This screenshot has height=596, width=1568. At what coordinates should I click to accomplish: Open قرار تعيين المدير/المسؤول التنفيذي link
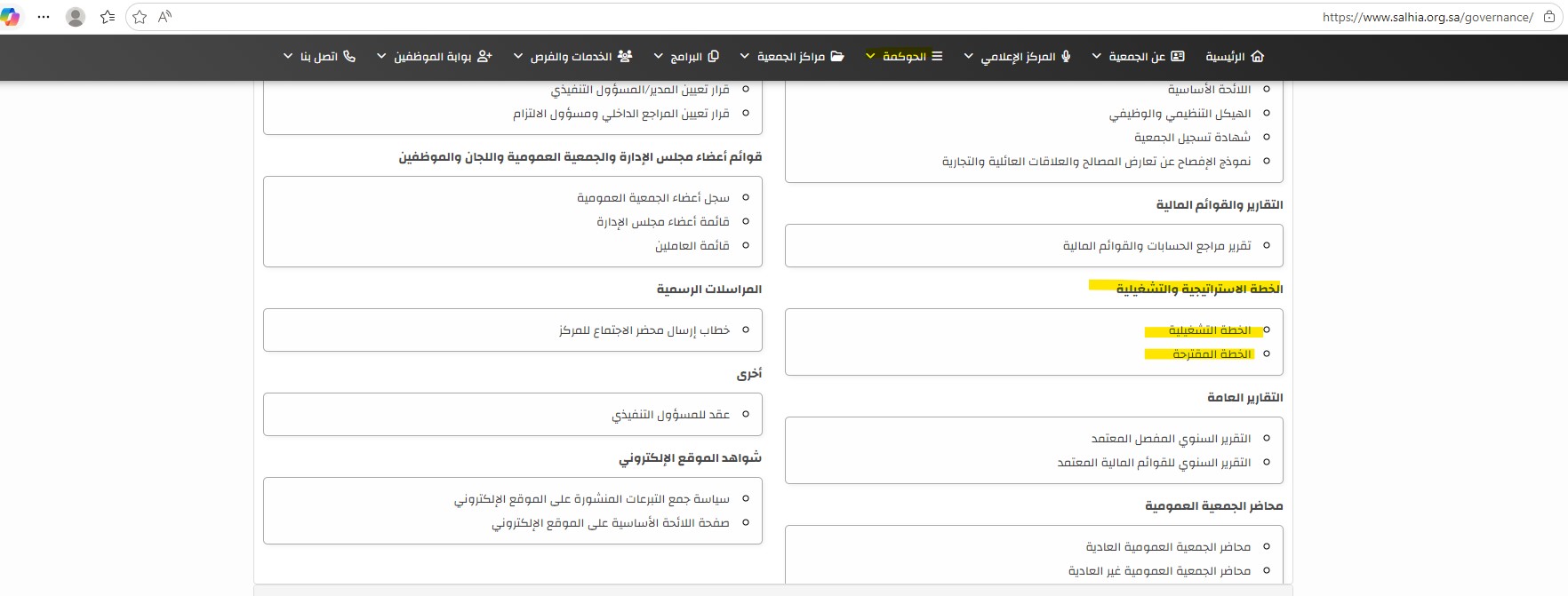[x=640, y=90]
